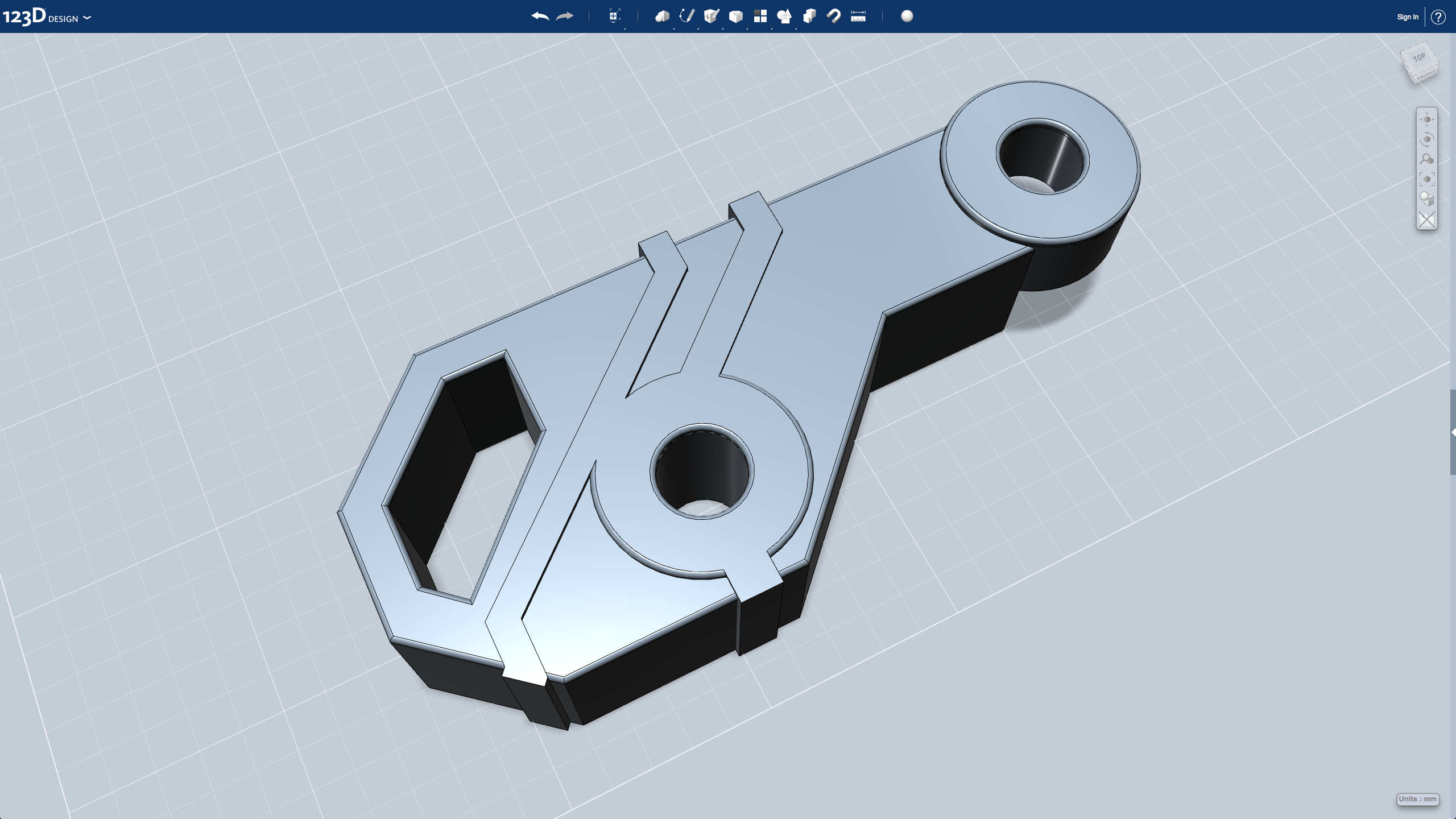Toggle the Snap magnet tool
The image size is (1456, 819).
[x=834, y=16]
